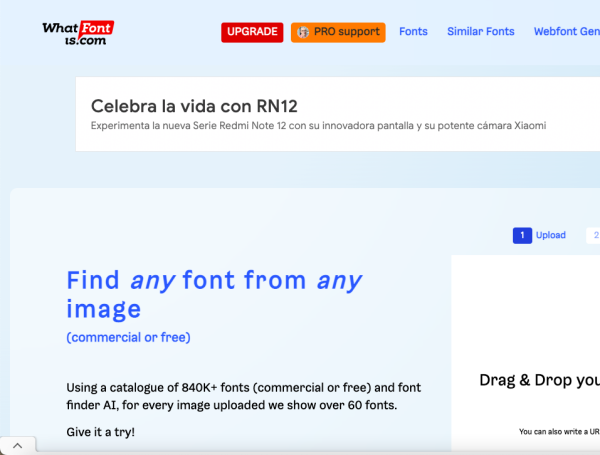
Task: Click the avatar icon in PRO support
Action: click(x=303, y=32)
